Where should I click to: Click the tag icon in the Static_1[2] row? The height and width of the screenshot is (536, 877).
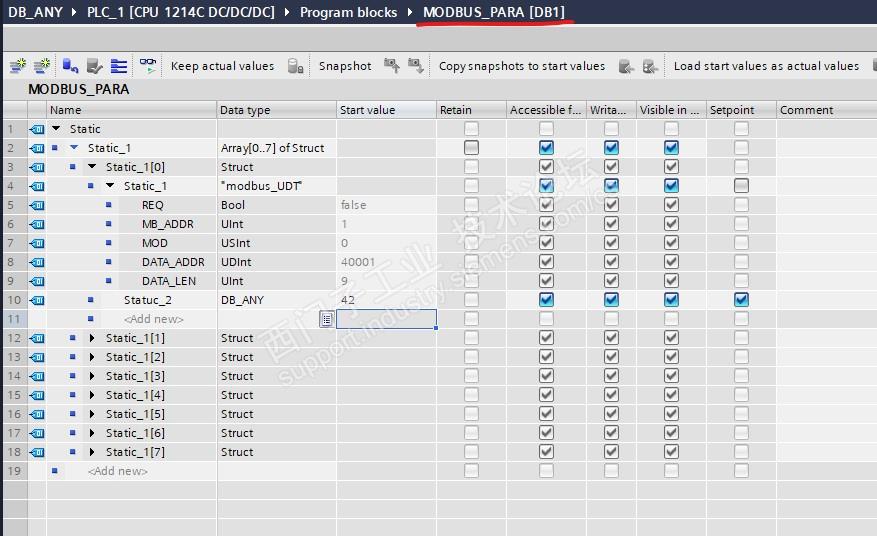(37, 358)
